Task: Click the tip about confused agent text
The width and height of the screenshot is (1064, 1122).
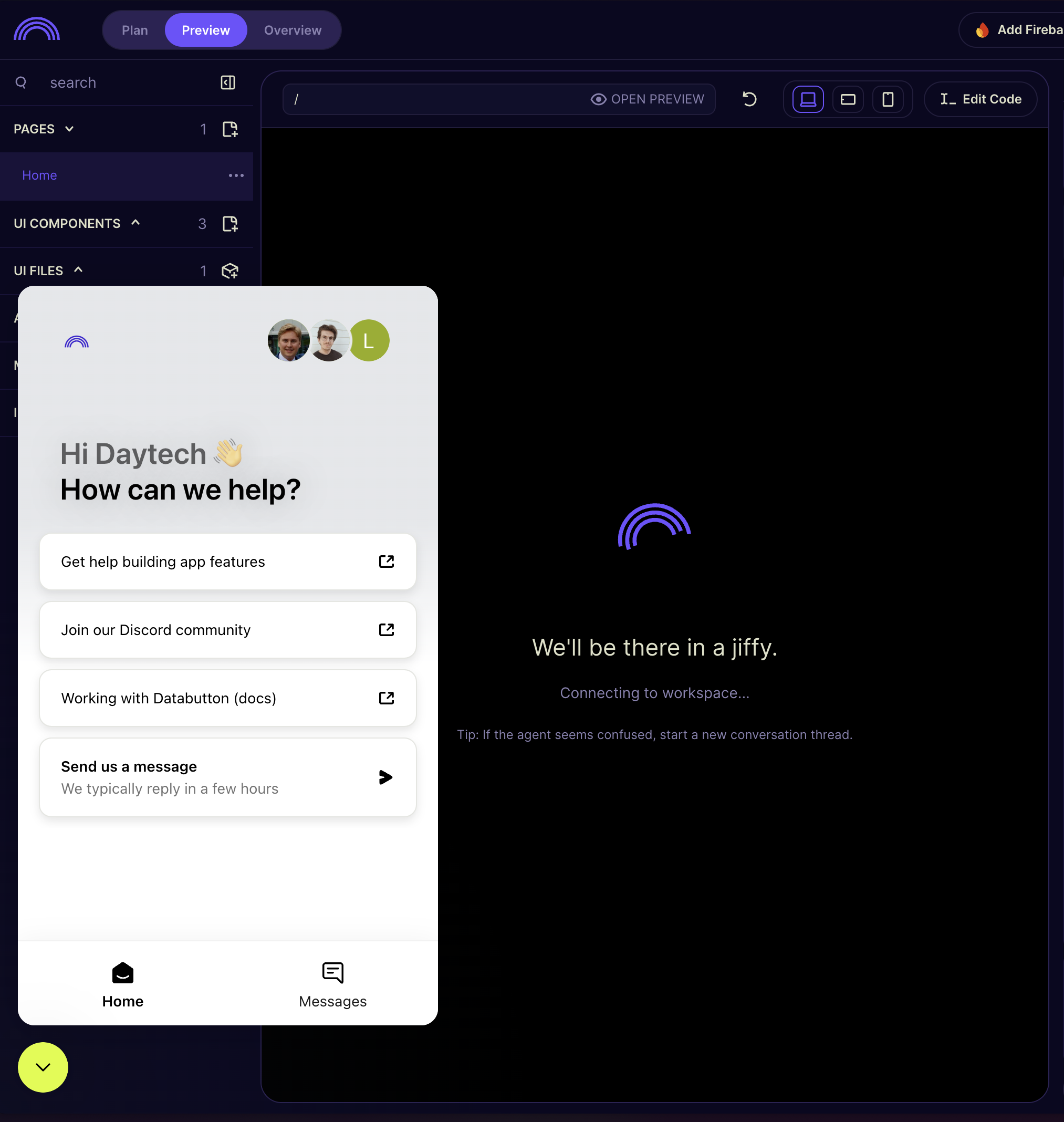Action: point(654,734)
